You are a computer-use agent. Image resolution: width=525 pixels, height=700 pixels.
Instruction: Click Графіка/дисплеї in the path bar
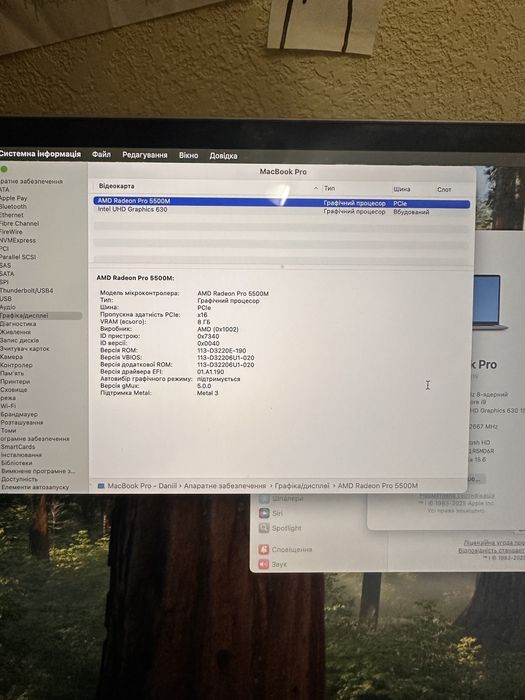coord(302,486)
